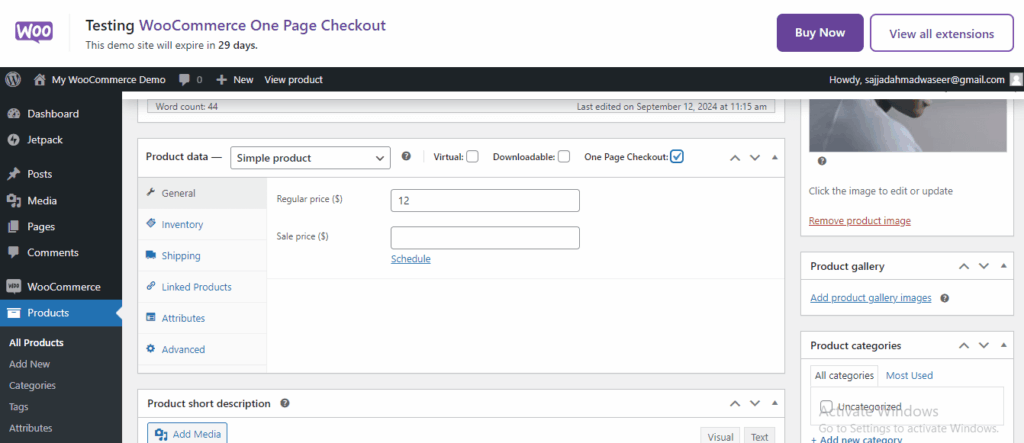This screenshot has height=443, width=1024.
Task: Open Add New under Products menu
Action: 30,364
